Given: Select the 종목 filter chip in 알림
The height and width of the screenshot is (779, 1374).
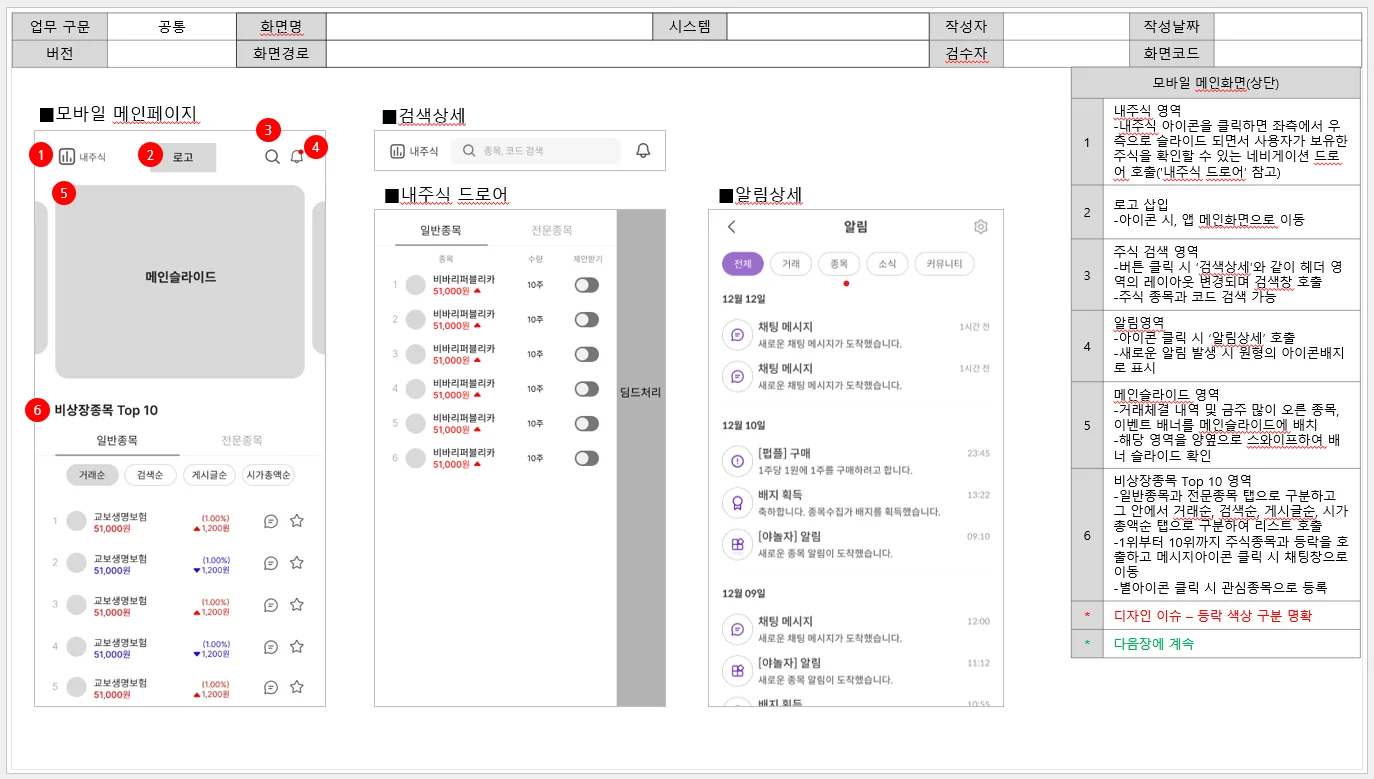Looking at the screenshot, I should (x=839, y=264).
